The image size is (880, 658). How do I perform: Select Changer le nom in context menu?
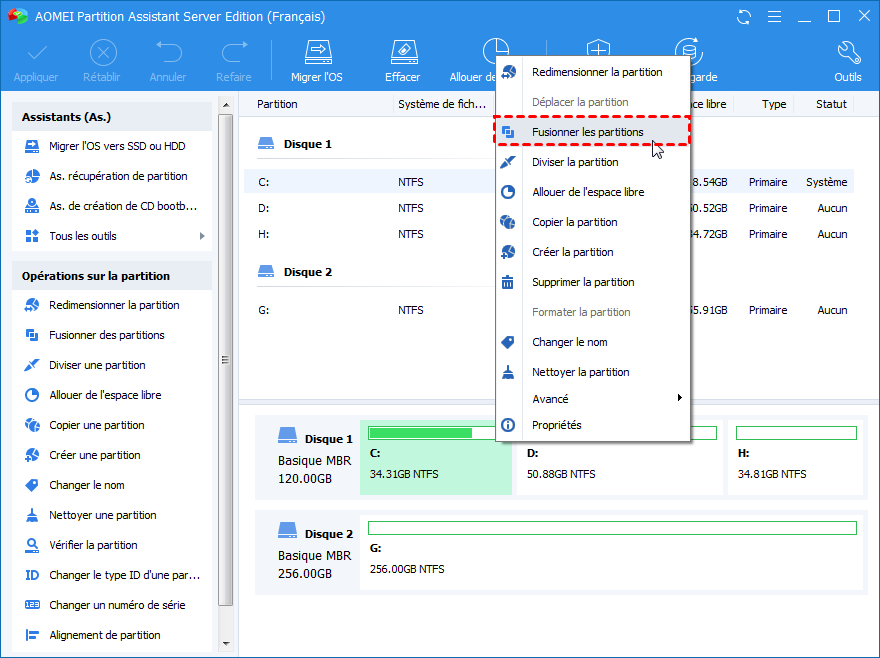593,342
